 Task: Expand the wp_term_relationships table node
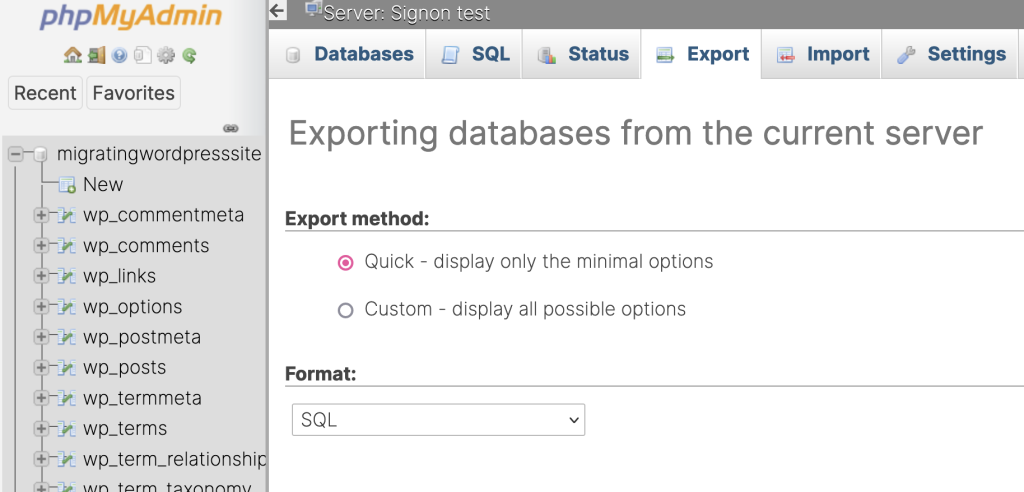pos(40,459)
